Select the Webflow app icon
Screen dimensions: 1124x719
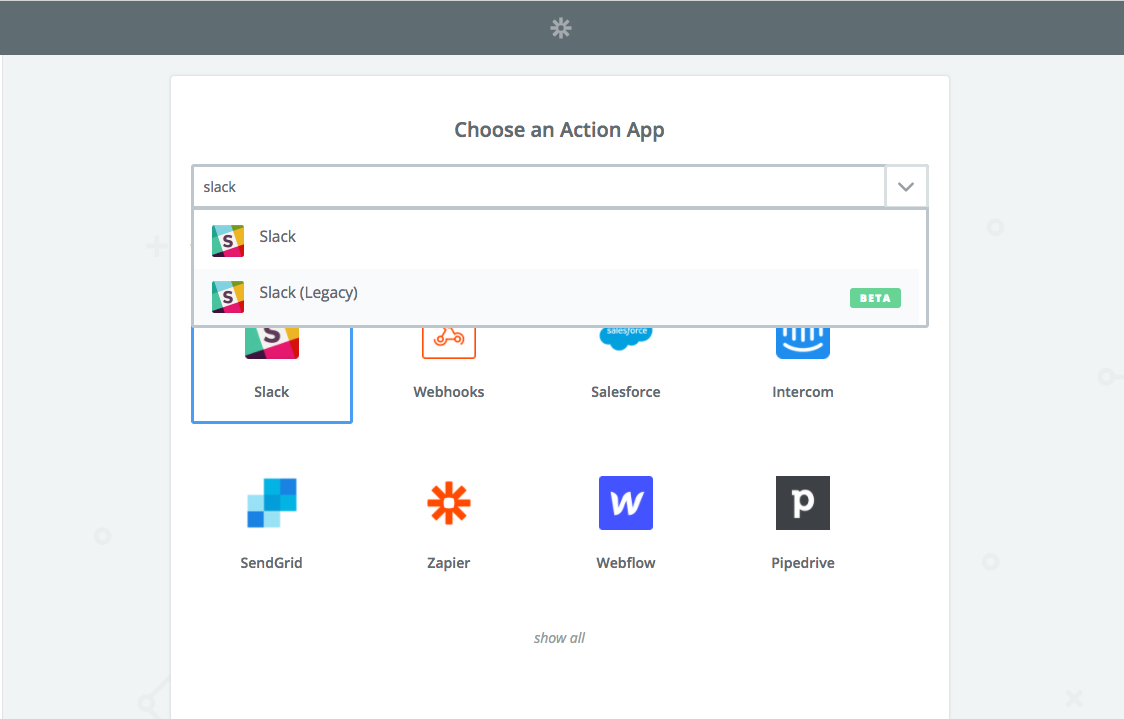(626, 503)
